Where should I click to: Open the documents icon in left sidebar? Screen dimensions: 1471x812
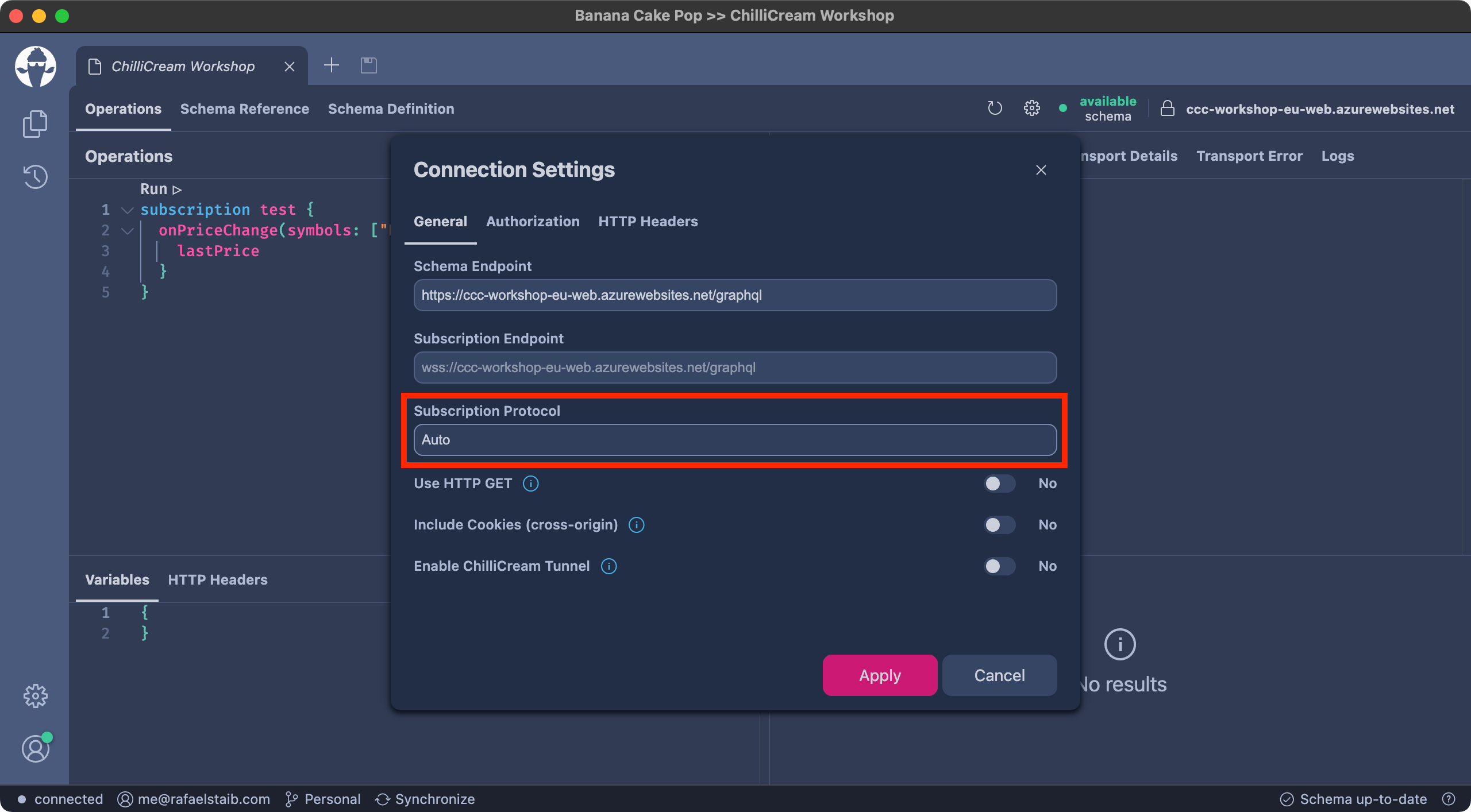35,123
